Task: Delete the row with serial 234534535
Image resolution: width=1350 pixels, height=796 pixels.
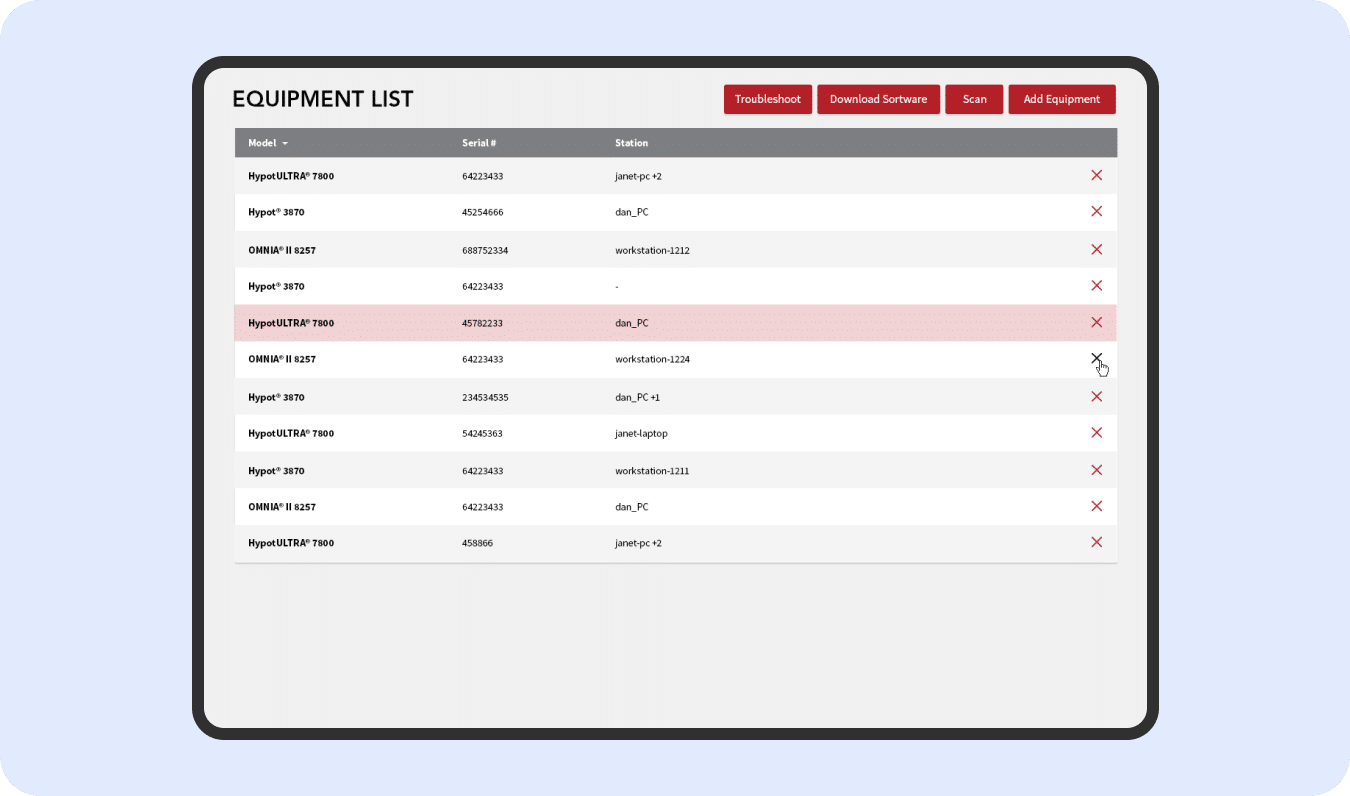Action: coord(1096,396)
